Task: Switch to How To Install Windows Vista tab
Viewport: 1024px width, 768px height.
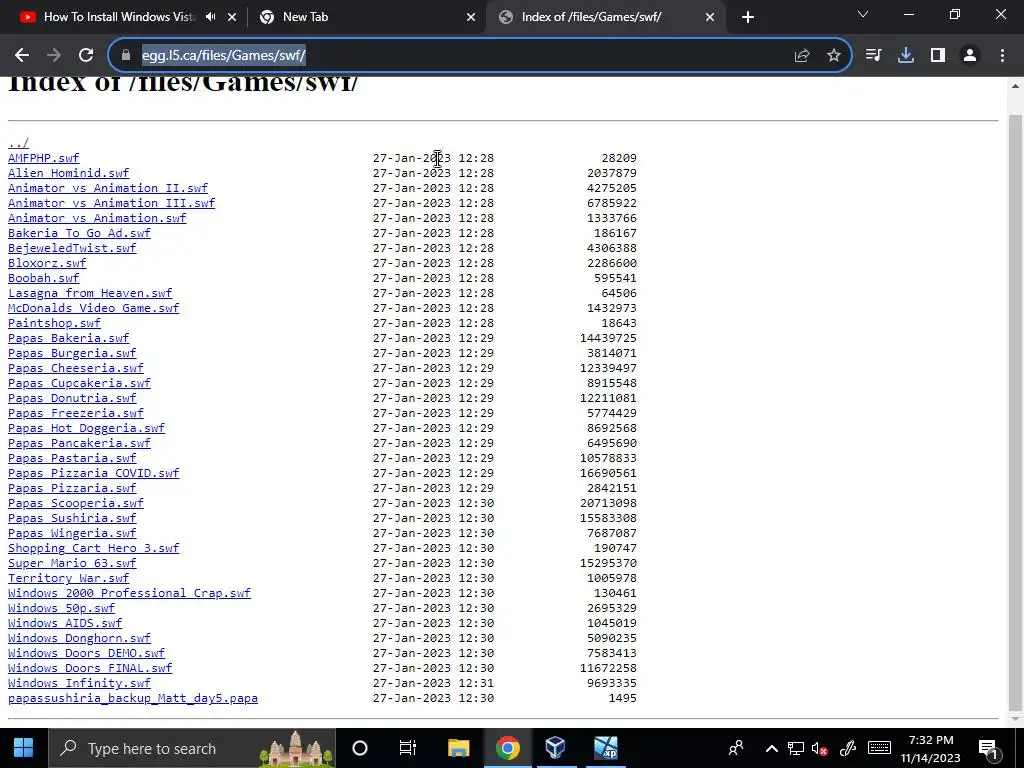Action: [x=120, y=17]
